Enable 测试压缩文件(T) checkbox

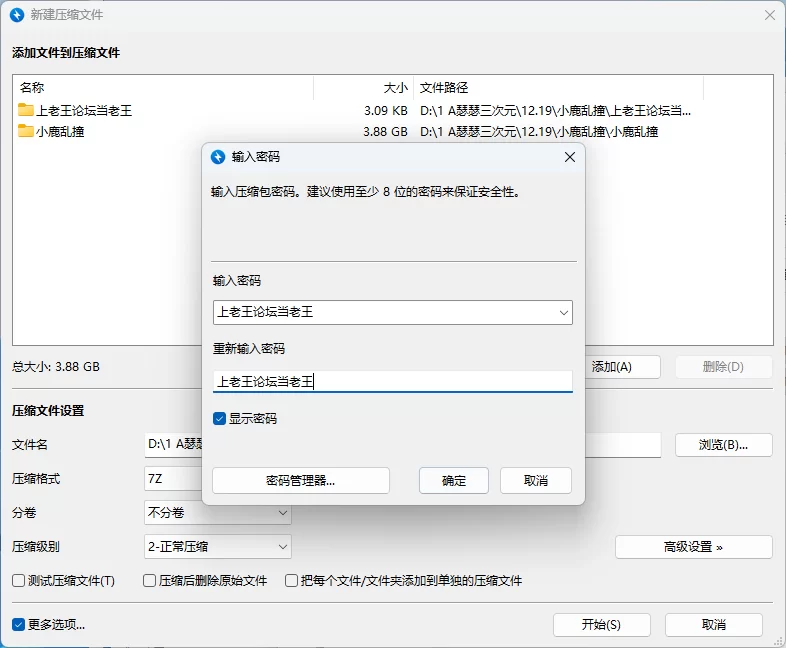[19, 580]
